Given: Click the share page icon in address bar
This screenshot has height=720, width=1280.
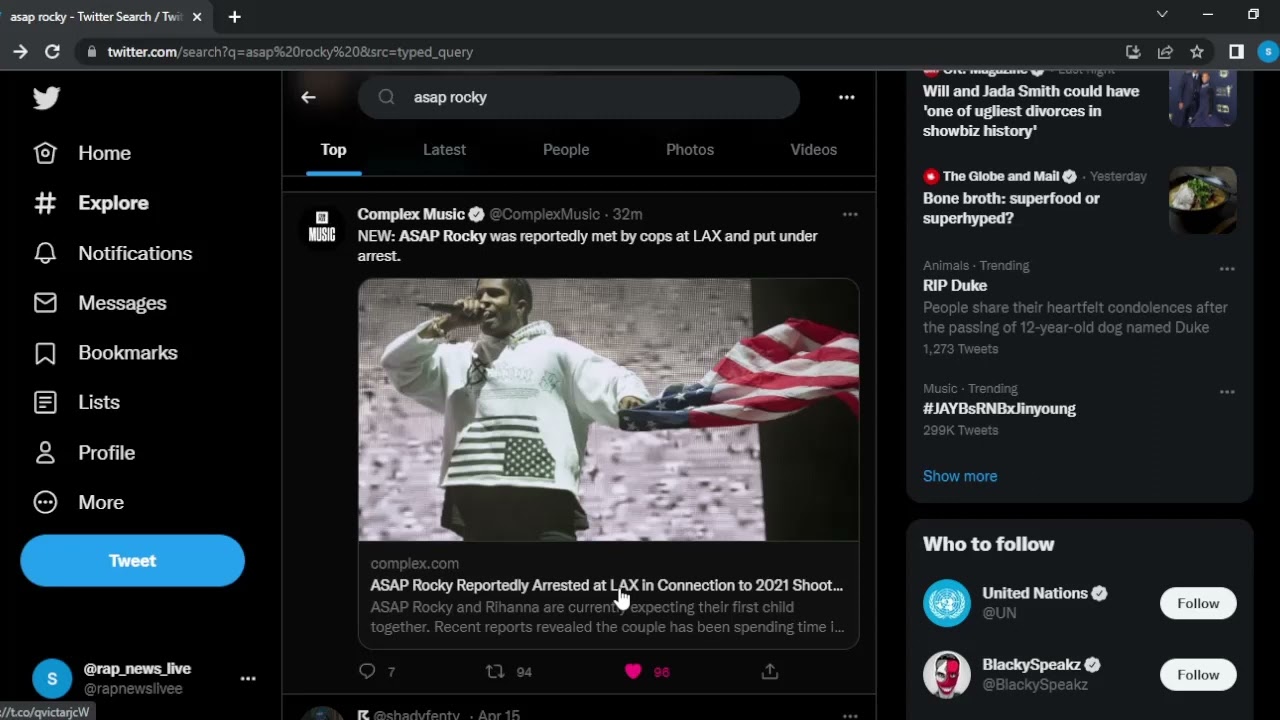Looking at the screenshot, I should click(x=1165, y=52).
